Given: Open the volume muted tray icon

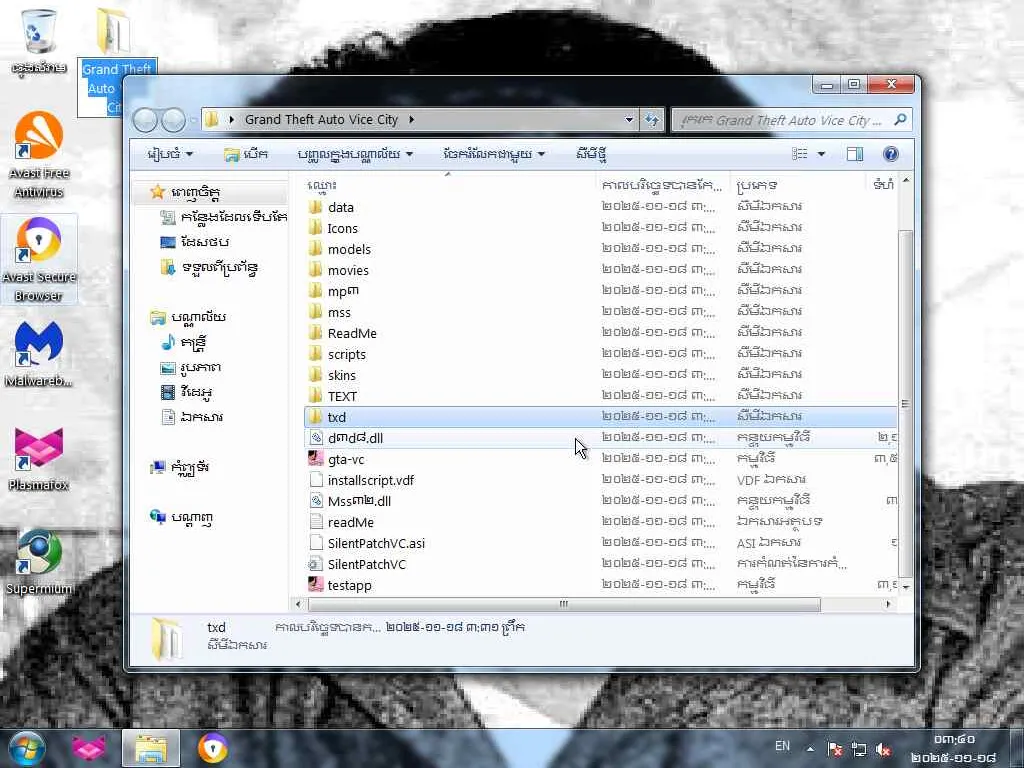Looking at the screenshot, I should pos(884,750).
